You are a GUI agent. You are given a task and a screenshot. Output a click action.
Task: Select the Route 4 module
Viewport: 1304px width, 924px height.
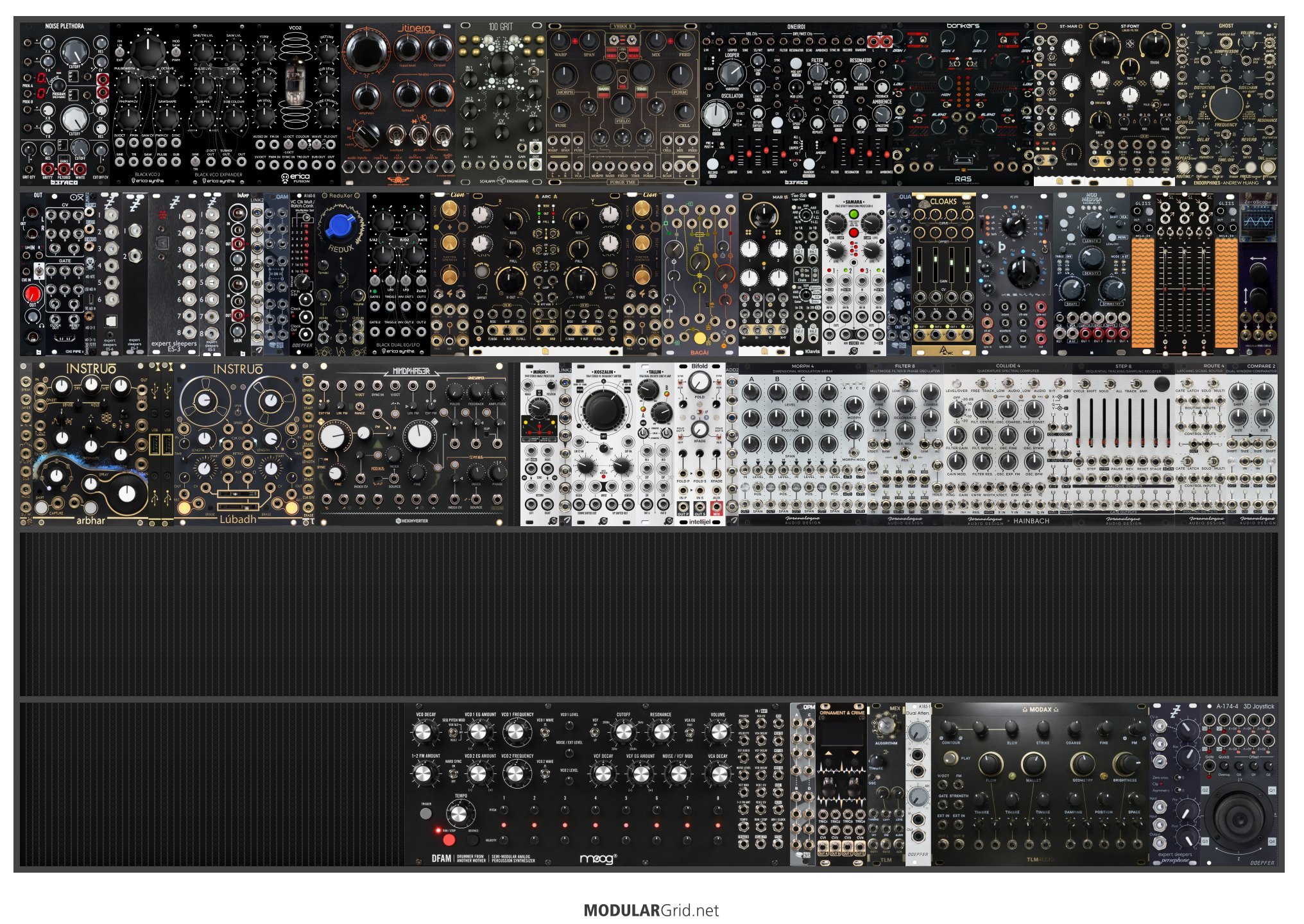click(x=1201, y=444)
